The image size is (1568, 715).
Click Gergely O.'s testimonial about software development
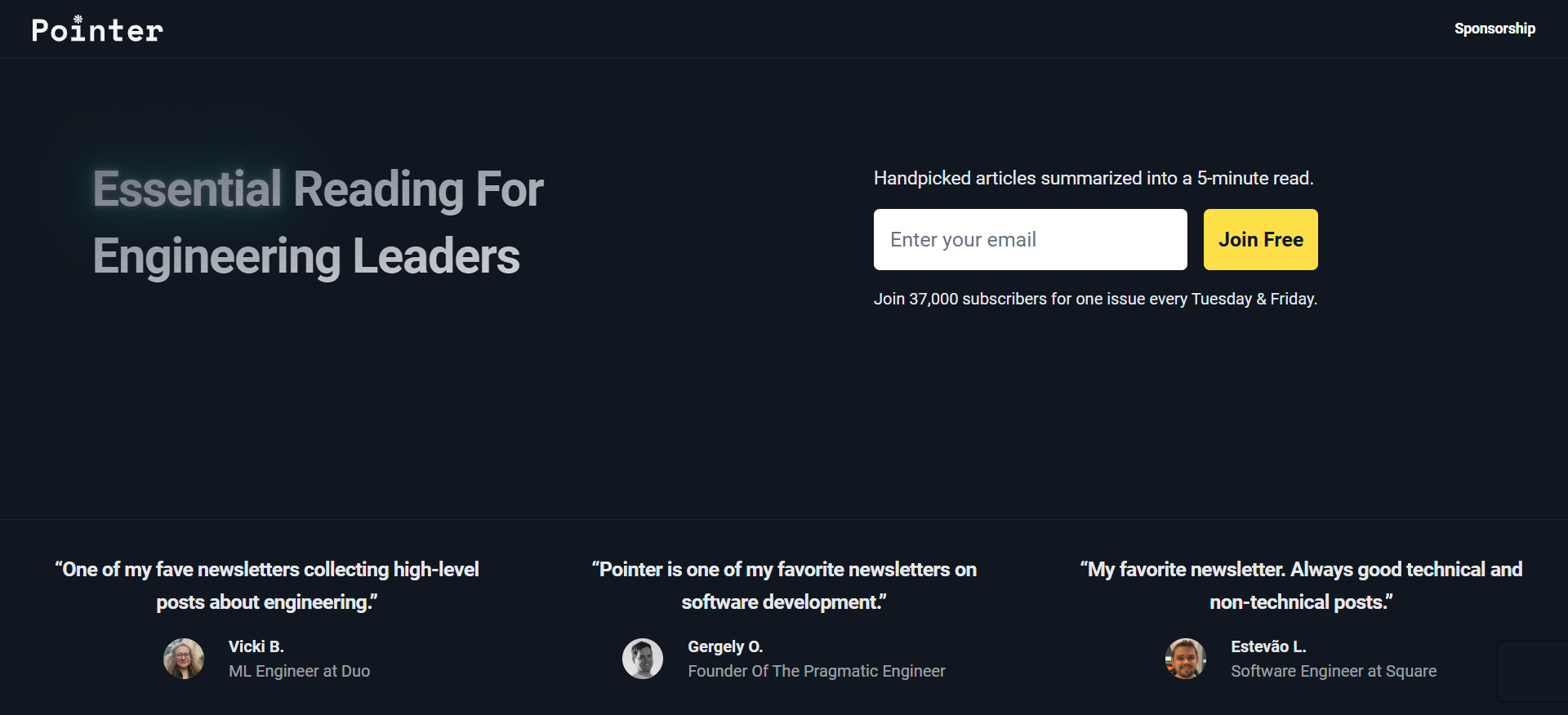coord(784,585)
